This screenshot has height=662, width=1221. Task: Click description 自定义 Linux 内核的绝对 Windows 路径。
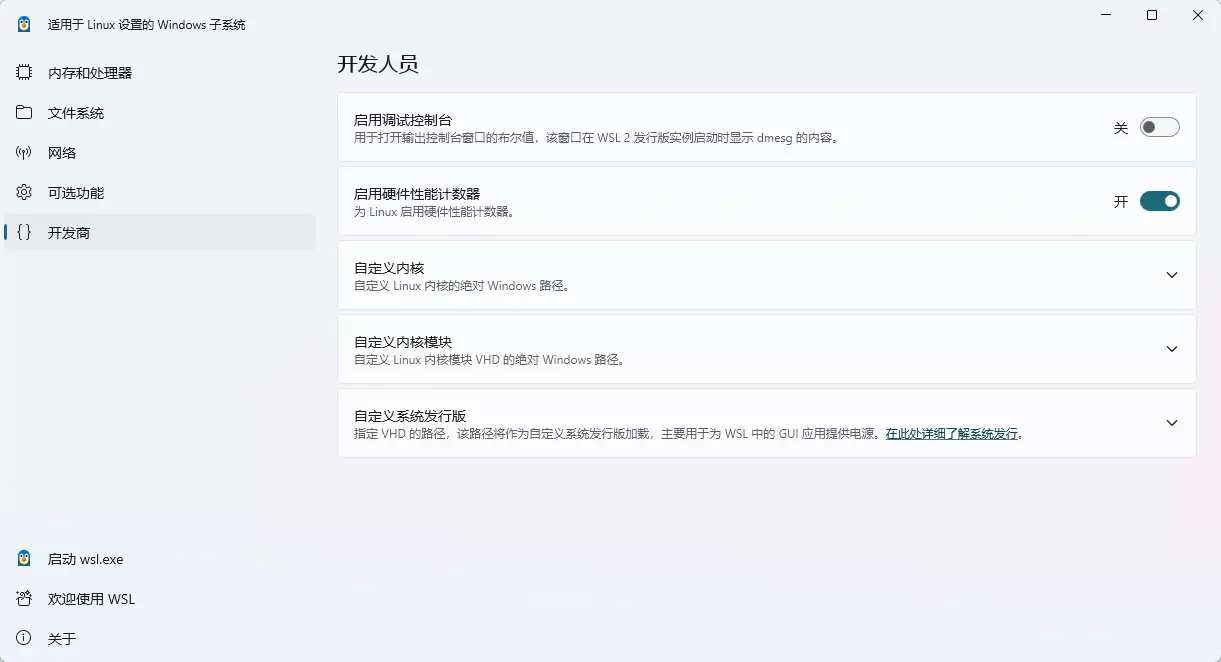click(x=463, y=286)
